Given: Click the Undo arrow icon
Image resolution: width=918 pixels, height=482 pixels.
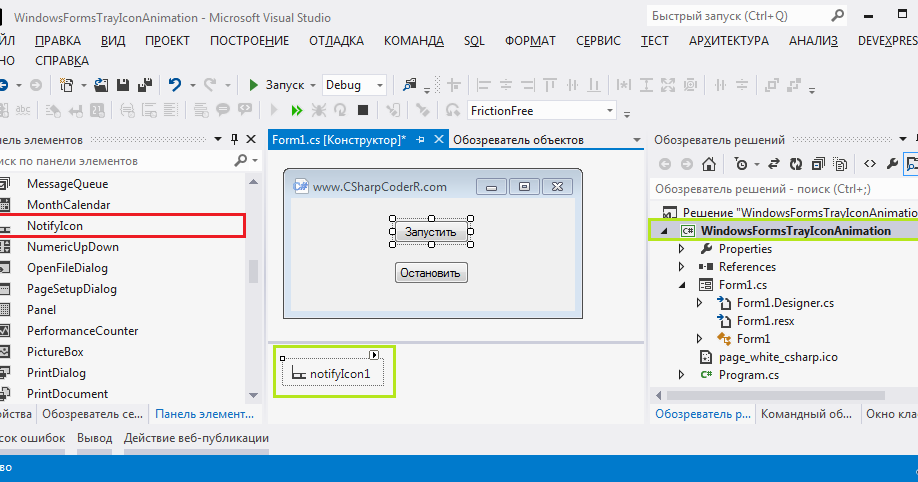Looking at the screenshot, I should pos(174,86).
